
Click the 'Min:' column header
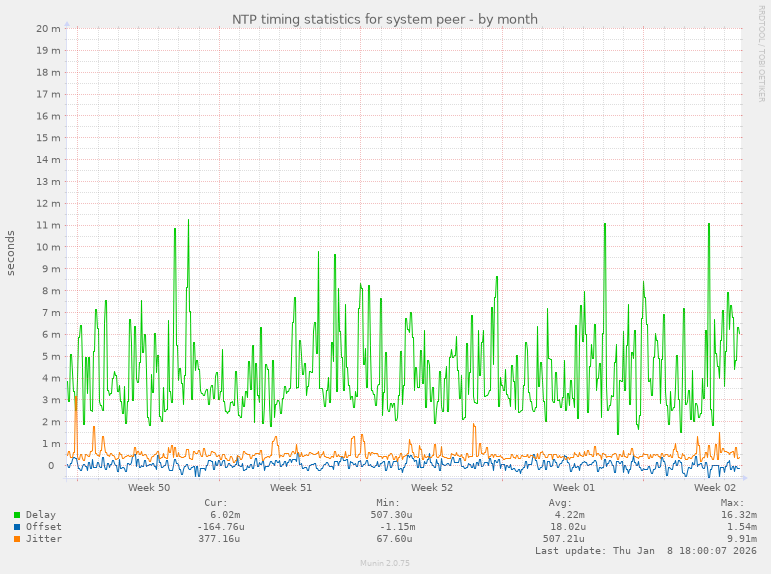388,503
